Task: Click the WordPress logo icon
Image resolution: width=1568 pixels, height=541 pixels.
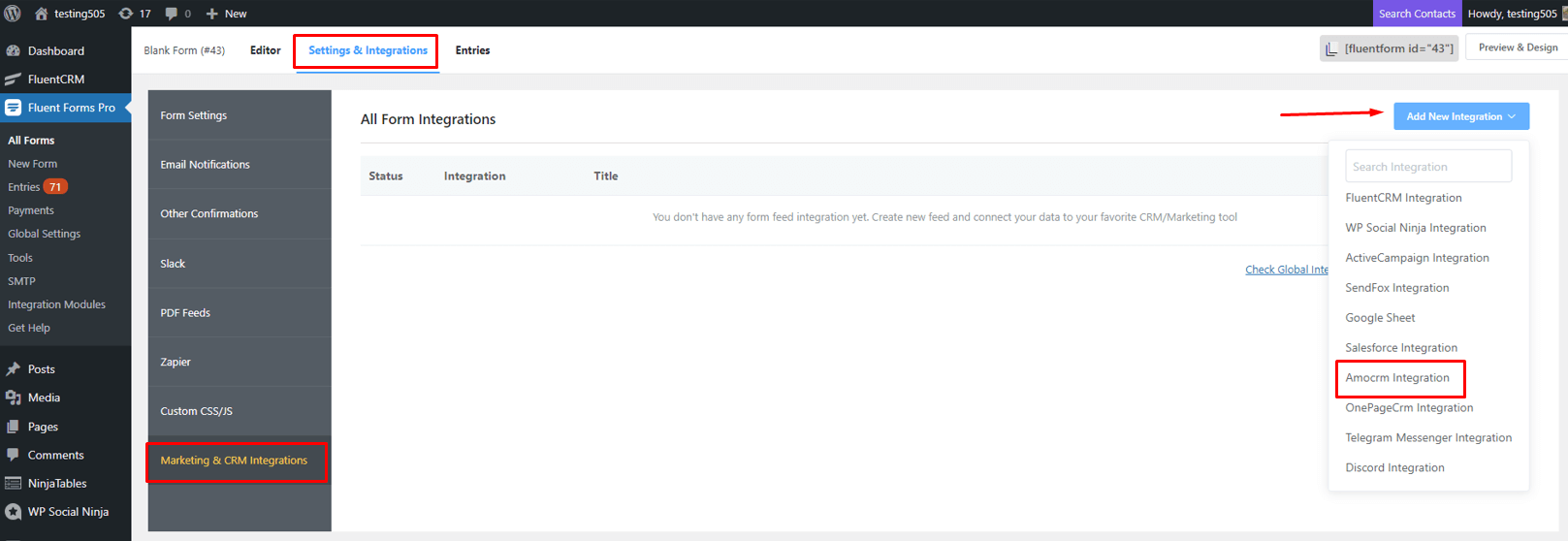Action: [13, 14]
